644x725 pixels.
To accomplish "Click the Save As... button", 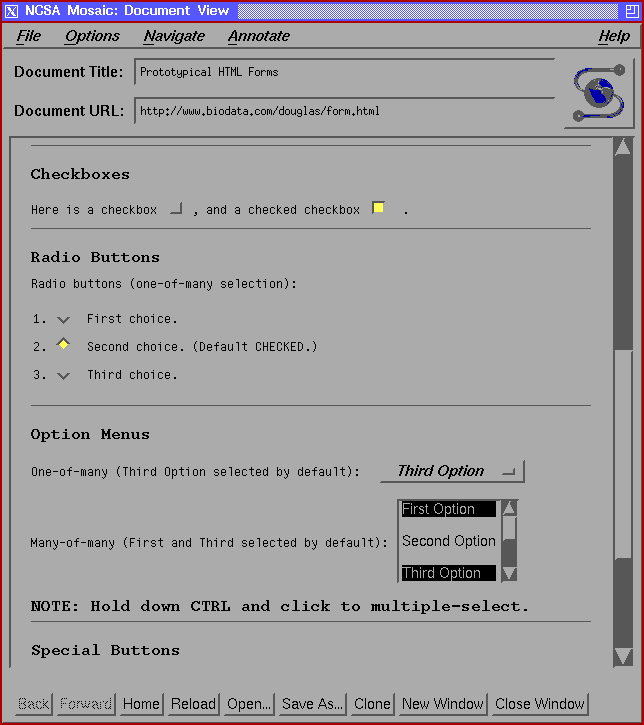I will (x=312, y=704).
